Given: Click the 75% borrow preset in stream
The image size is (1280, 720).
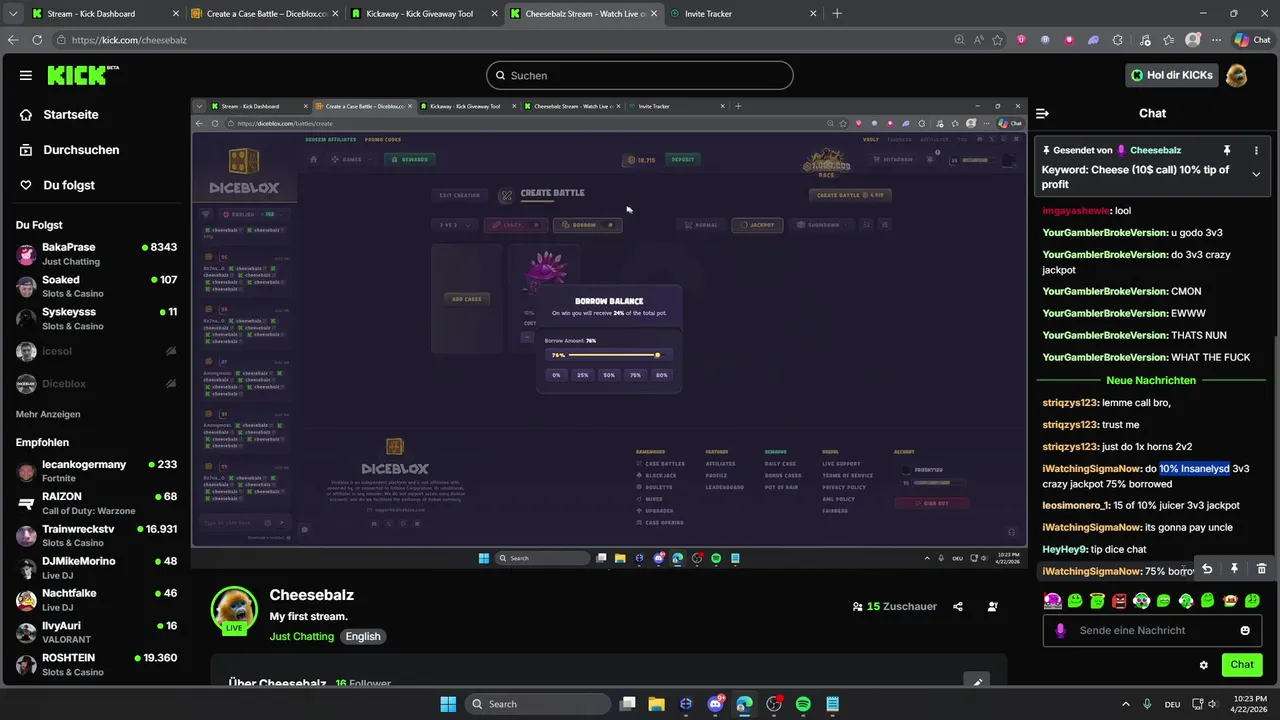Looking at the screenshot, I should pyautogui.click(x=635, y=375).
